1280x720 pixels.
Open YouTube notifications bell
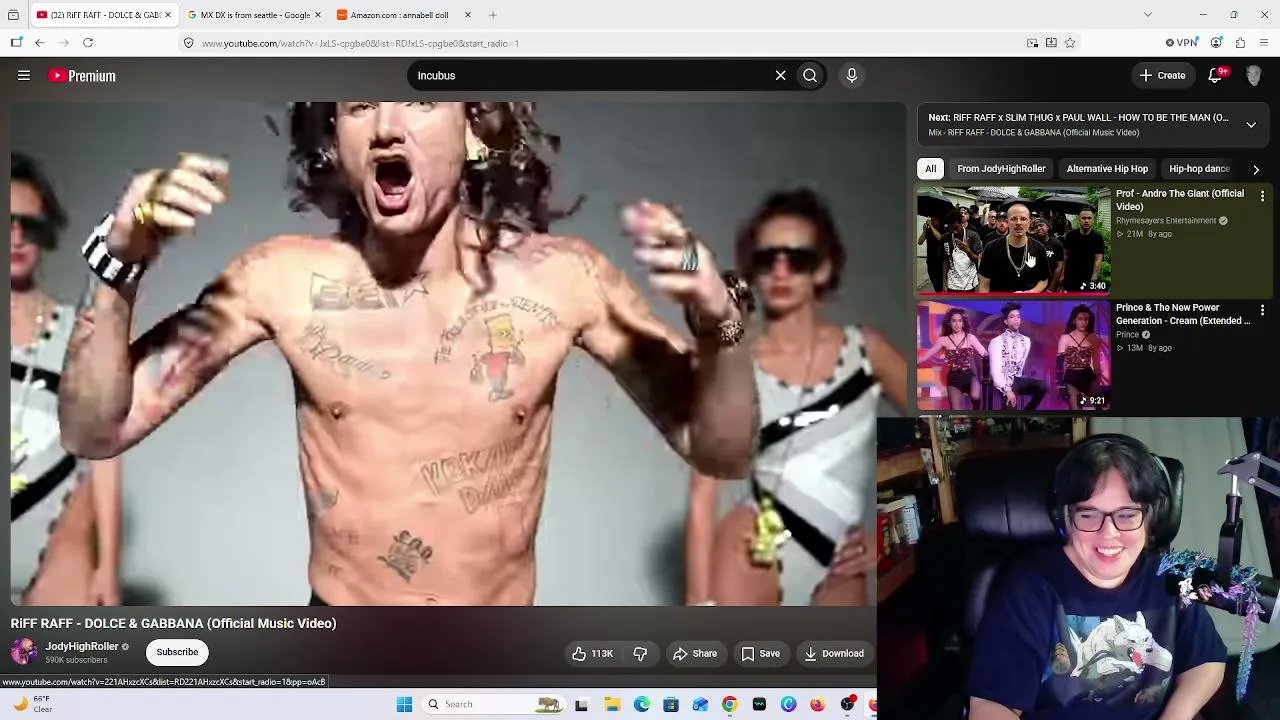click(x=1216, y=75)
